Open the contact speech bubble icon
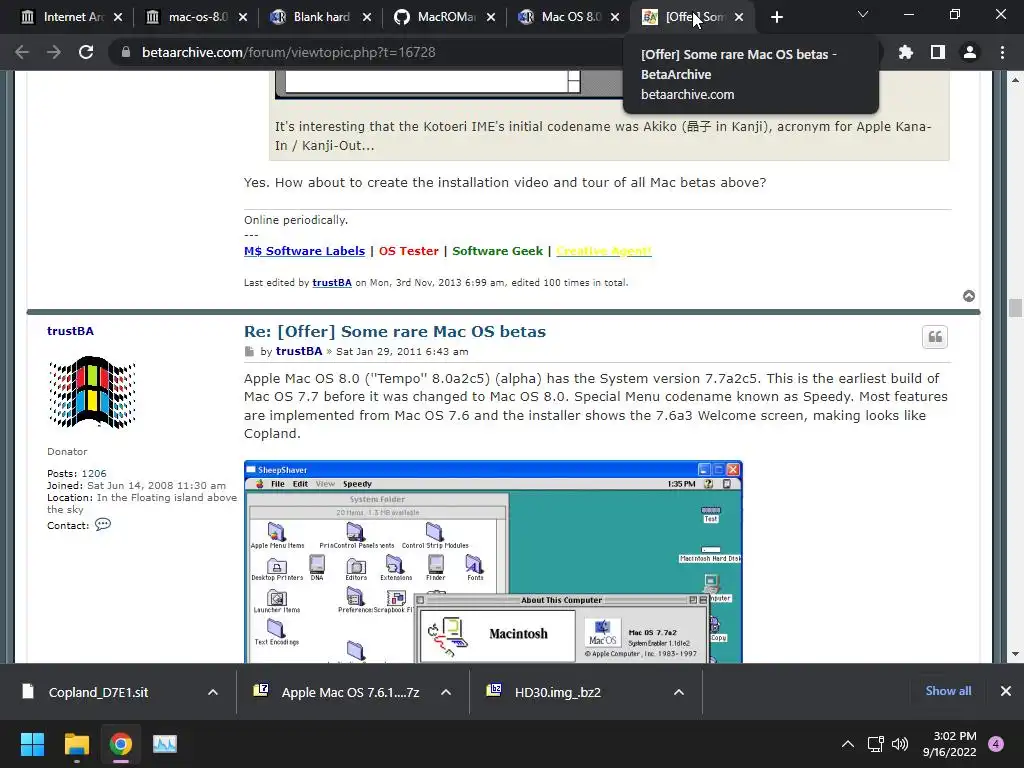Image resolution: width=1024 pixels, height=768 pixels. 103,524
